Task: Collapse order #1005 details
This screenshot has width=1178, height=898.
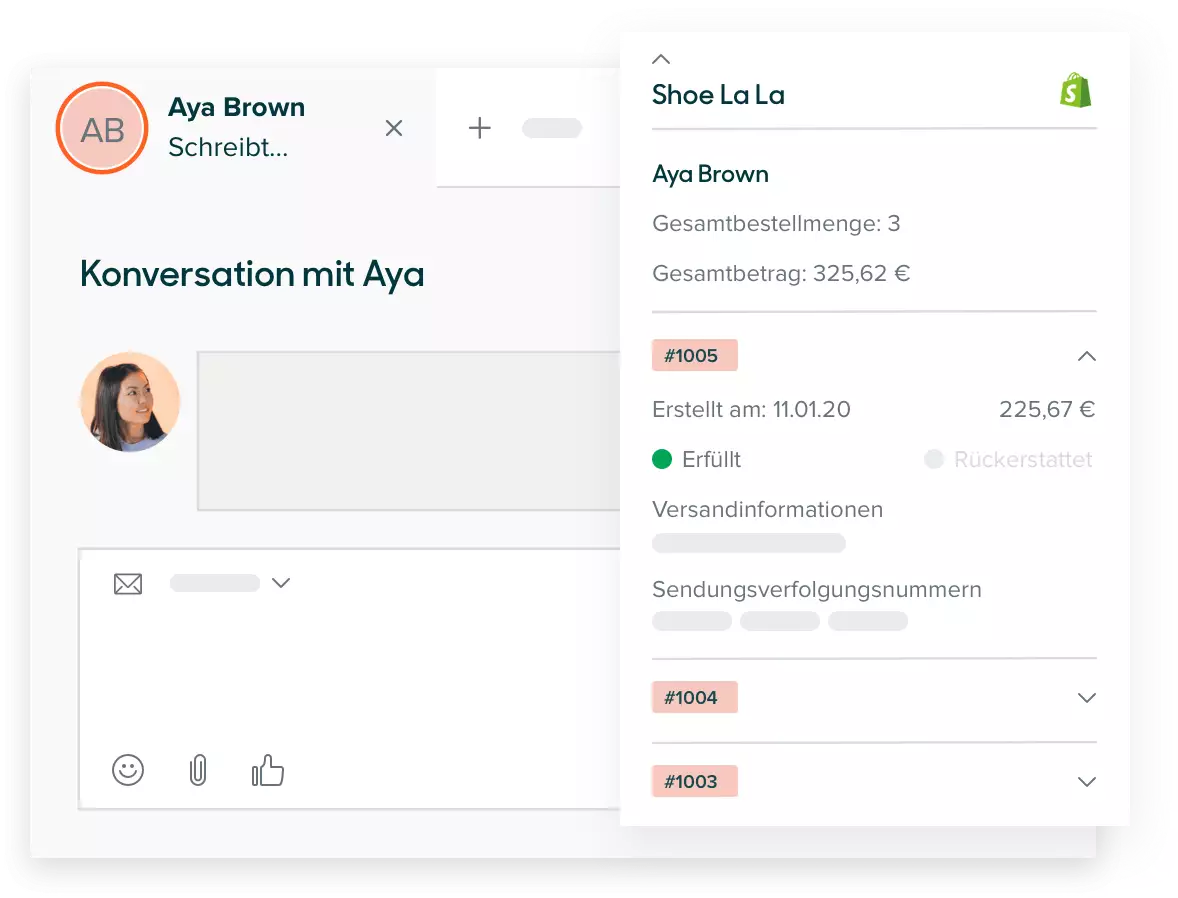Action: [x=1086, y=356]
